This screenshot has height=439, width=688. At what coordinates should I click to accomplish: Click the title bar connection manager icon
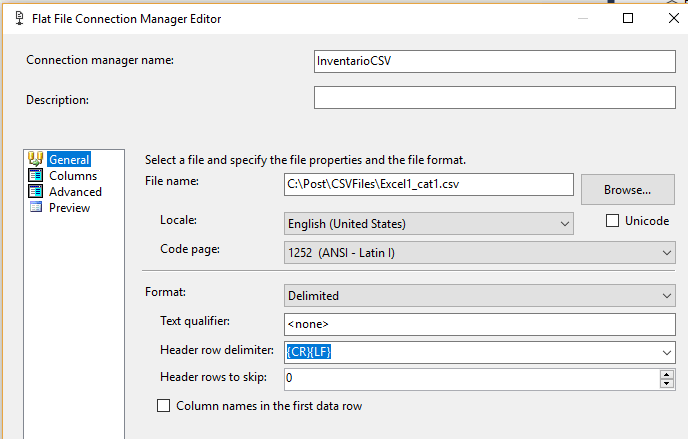pyautogui.click(x=19, y=18)
